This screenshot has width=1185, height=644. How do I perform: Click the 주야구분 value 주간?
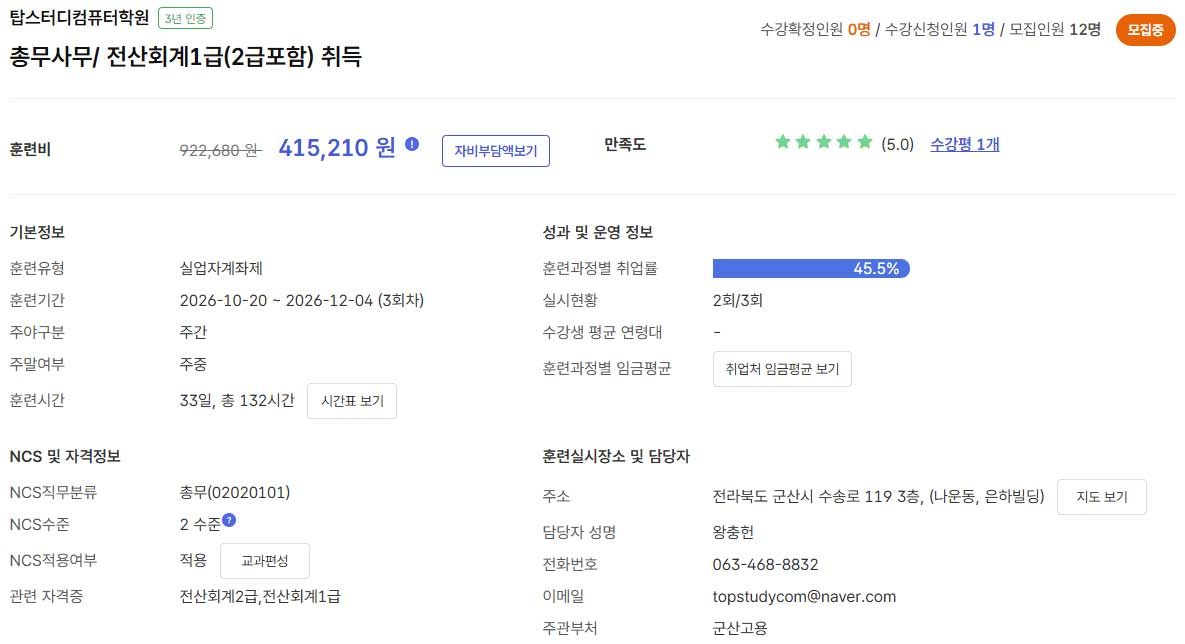pos(193,333)
